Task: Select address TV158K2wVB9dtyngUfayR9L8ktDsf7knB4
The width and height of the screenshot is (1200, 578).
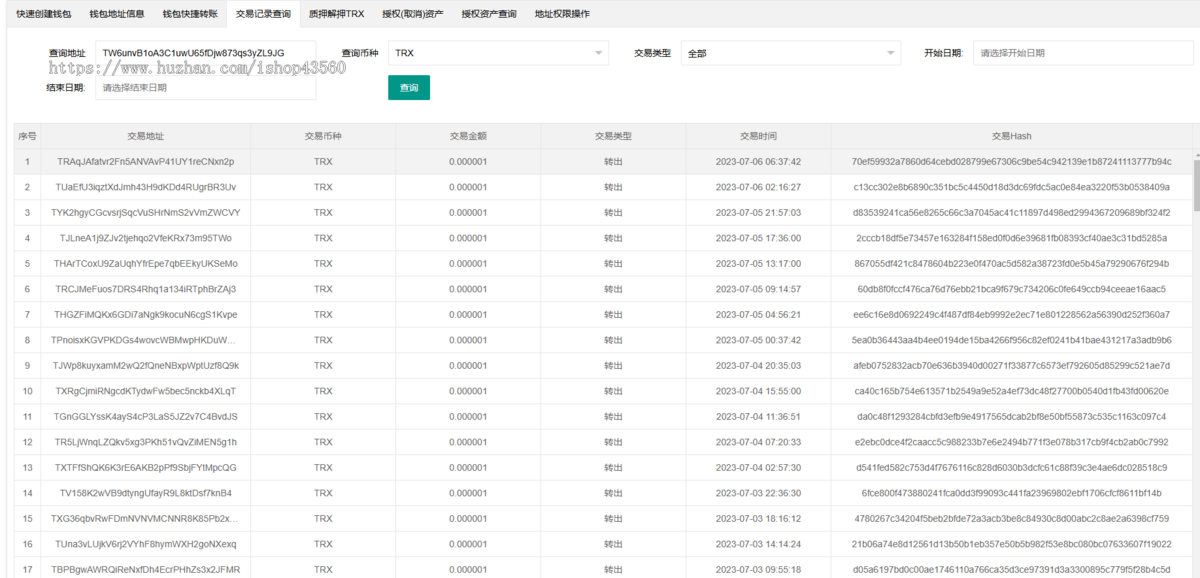Action: (x=146, y=493)
